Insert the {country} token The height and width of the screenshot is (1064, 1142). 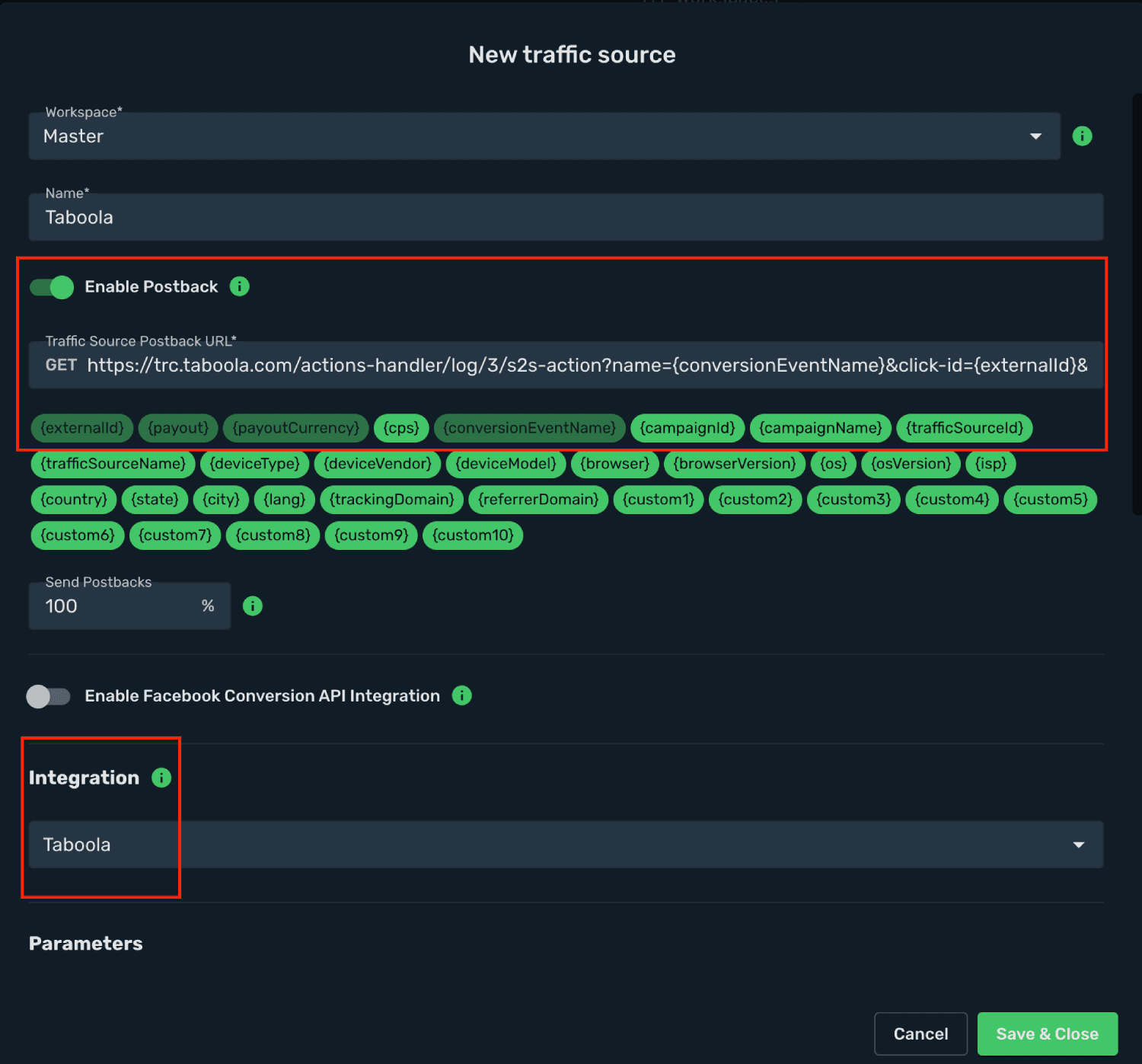click(74, 500)
